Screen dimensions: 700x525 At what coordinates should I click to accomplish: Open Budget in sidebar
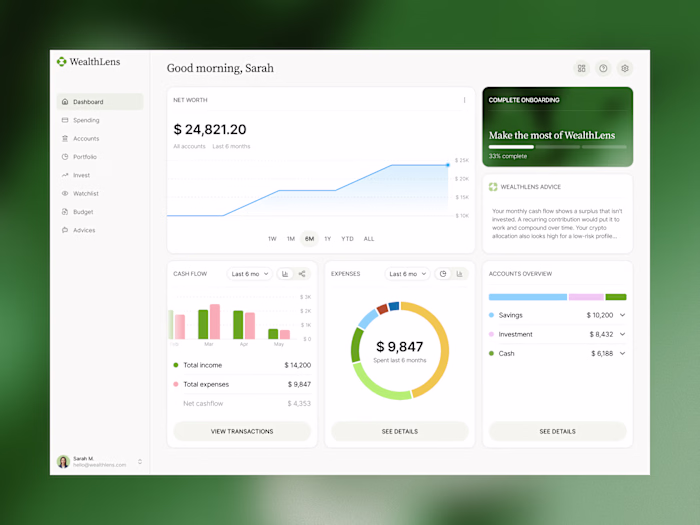coord(100,212)
